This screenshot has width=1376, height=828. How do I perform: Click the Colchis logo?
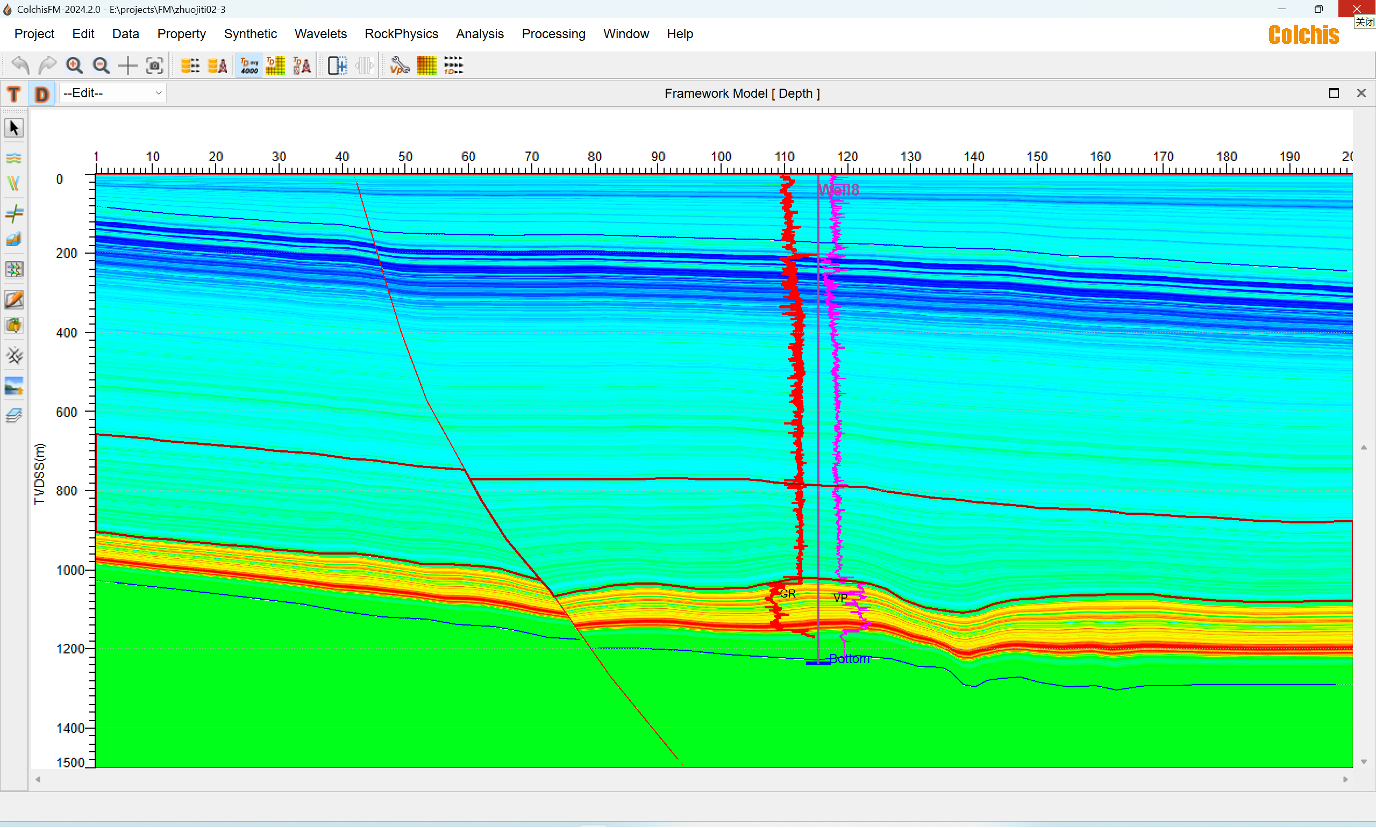[x=1304, y=34]
